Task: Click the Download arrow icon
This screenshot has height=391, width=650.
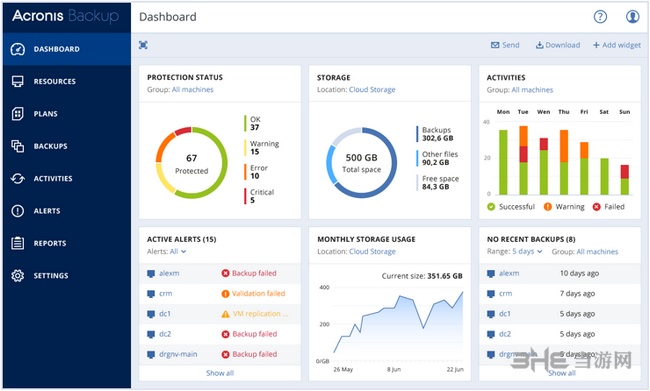Action: 539,45
